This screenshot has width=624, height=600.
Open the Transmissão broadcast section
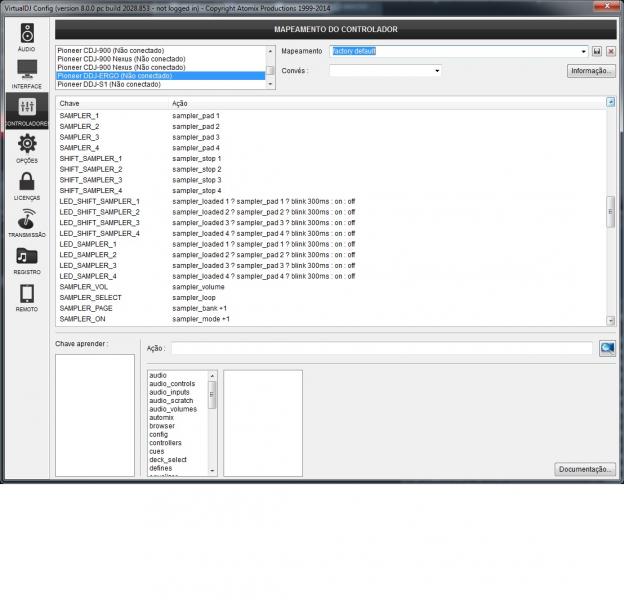[27, 221]
